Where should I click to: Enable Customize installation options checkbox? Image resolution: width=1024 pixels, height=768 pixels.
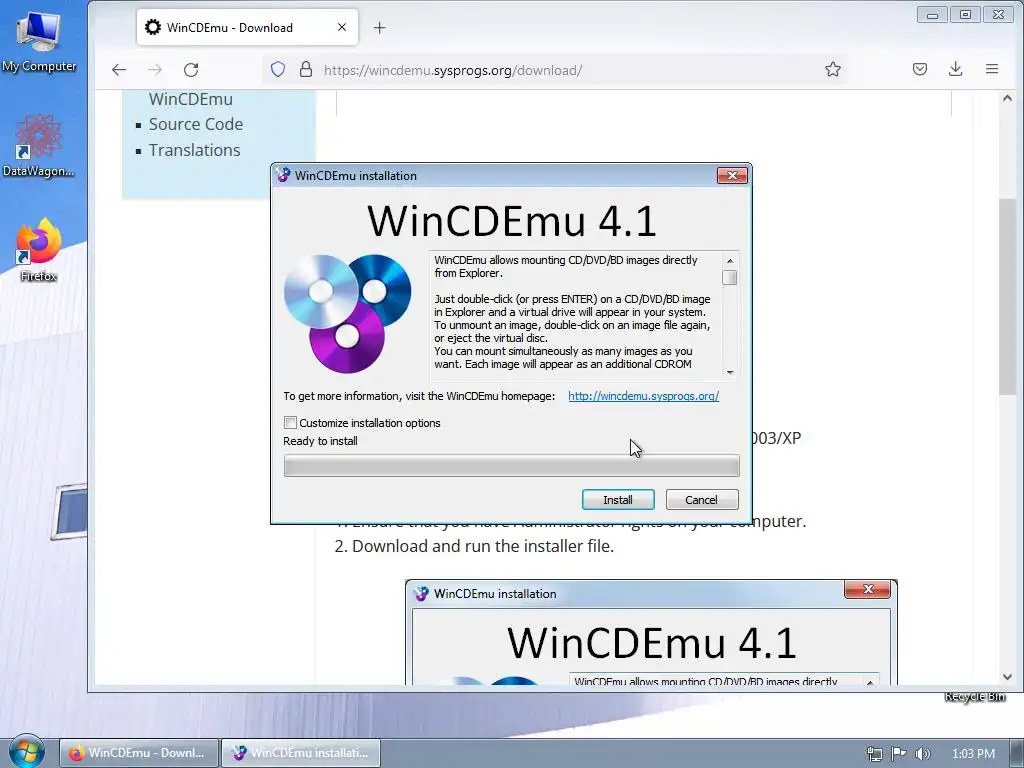(291, 423)
